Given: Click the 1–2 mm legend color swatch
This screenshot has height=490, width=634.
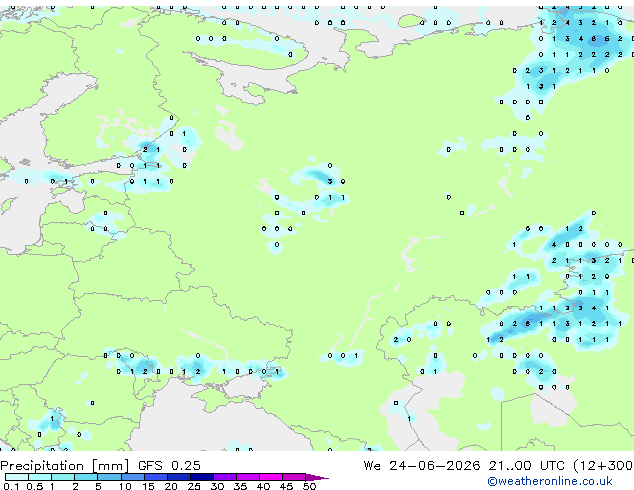Looking at the screenshot, I should (x=63, y=477).
